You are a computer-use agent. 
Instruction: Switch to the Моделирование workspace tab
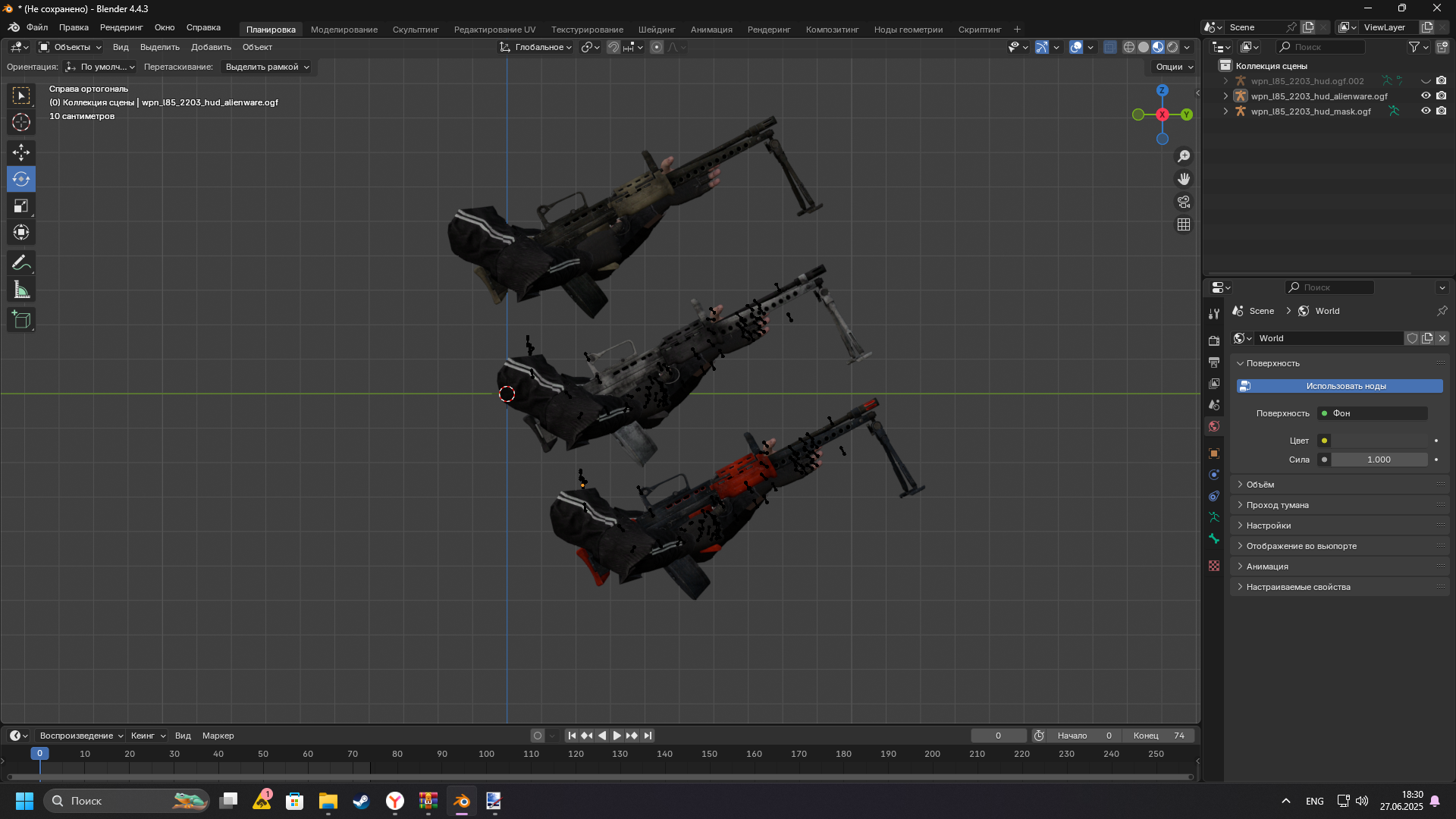click(344, 30)
